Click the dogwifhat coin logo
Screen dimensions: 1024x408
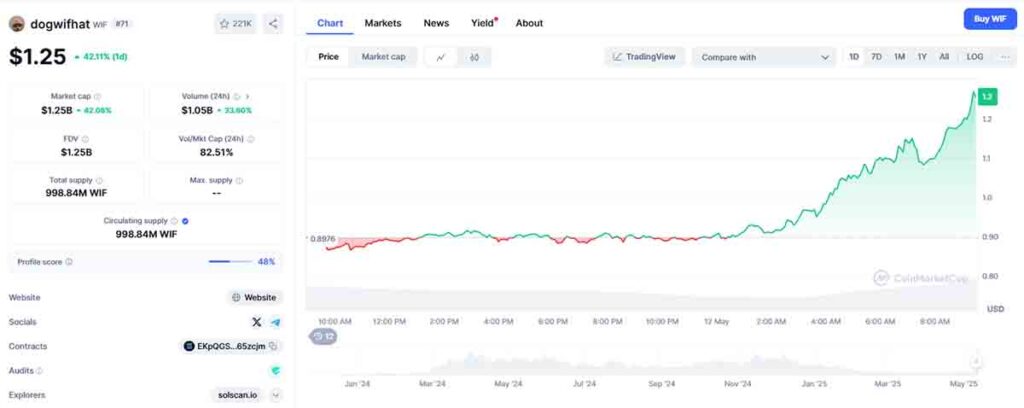[x=16, y=24]
